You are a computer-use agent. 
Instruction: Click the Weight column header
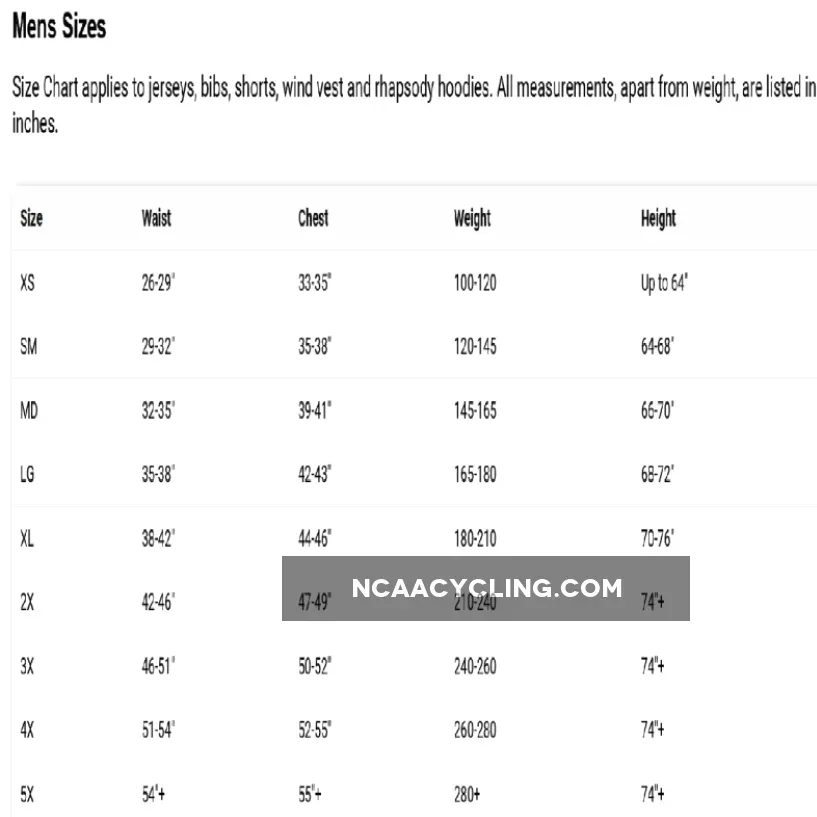point(472,218)
